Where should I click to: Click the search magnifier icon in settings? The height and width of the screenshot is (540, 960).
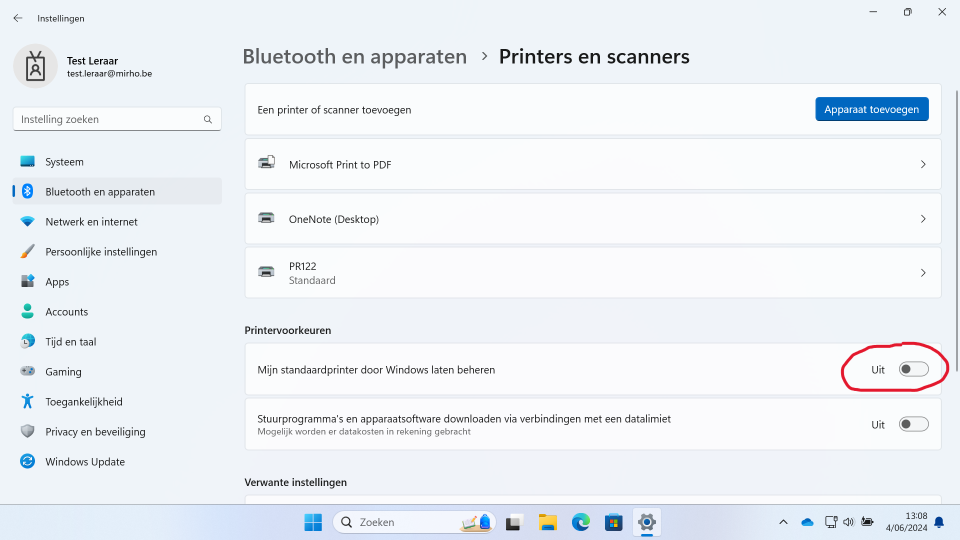pos(208,119)
